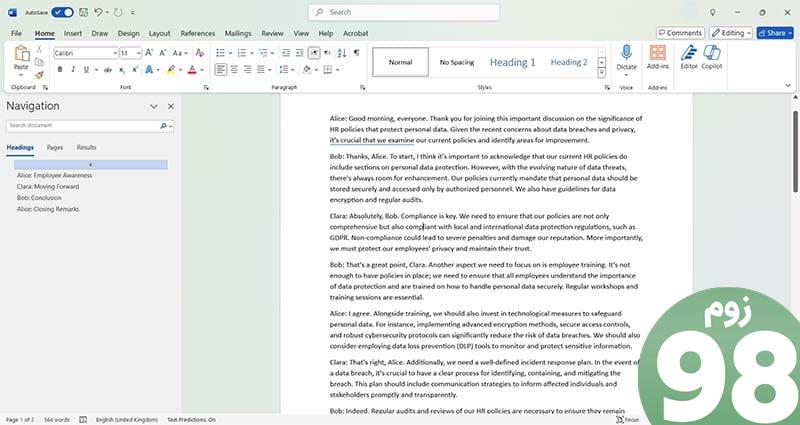Collapse the ribbon with the chevron

pos(788,86)
